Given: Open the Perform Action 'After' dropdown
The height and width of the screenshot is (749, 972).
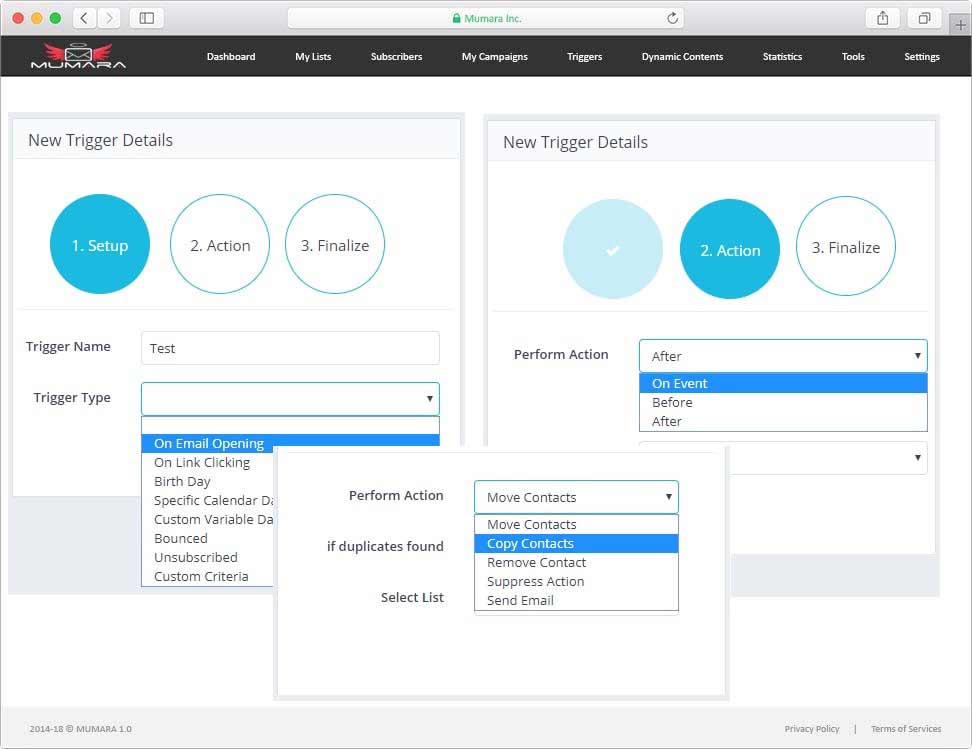Looking at the screenshot, I should 783,356.
